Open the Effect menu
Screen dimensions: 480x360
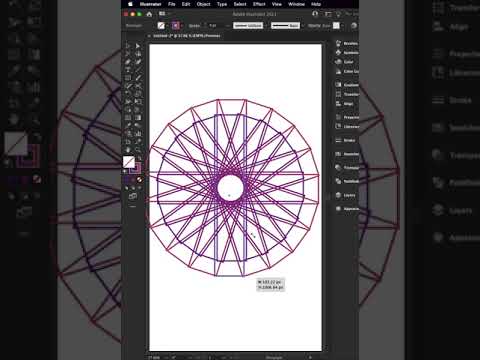(x=259, y=4)
